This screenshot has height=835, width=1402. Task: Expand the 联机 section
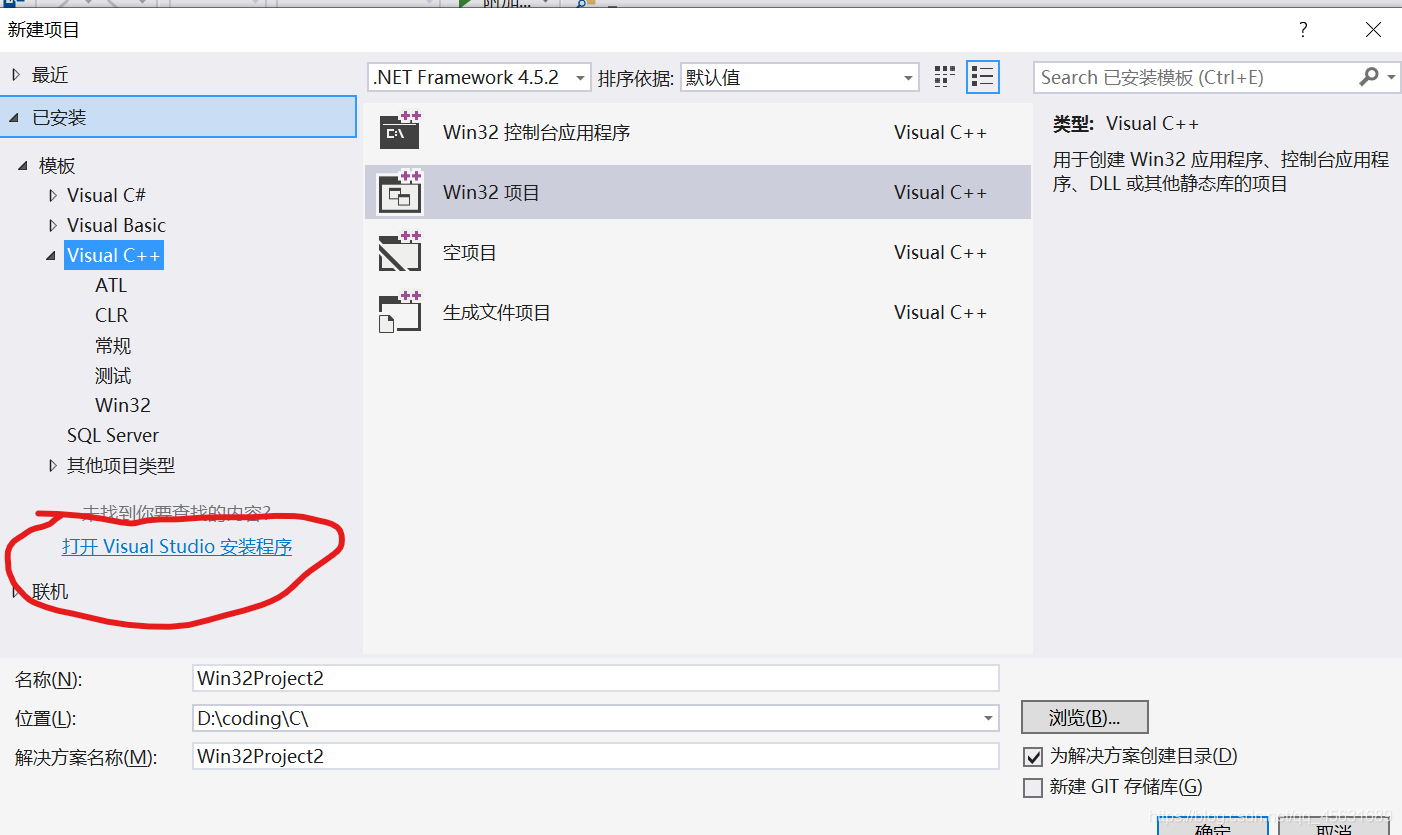16,592
